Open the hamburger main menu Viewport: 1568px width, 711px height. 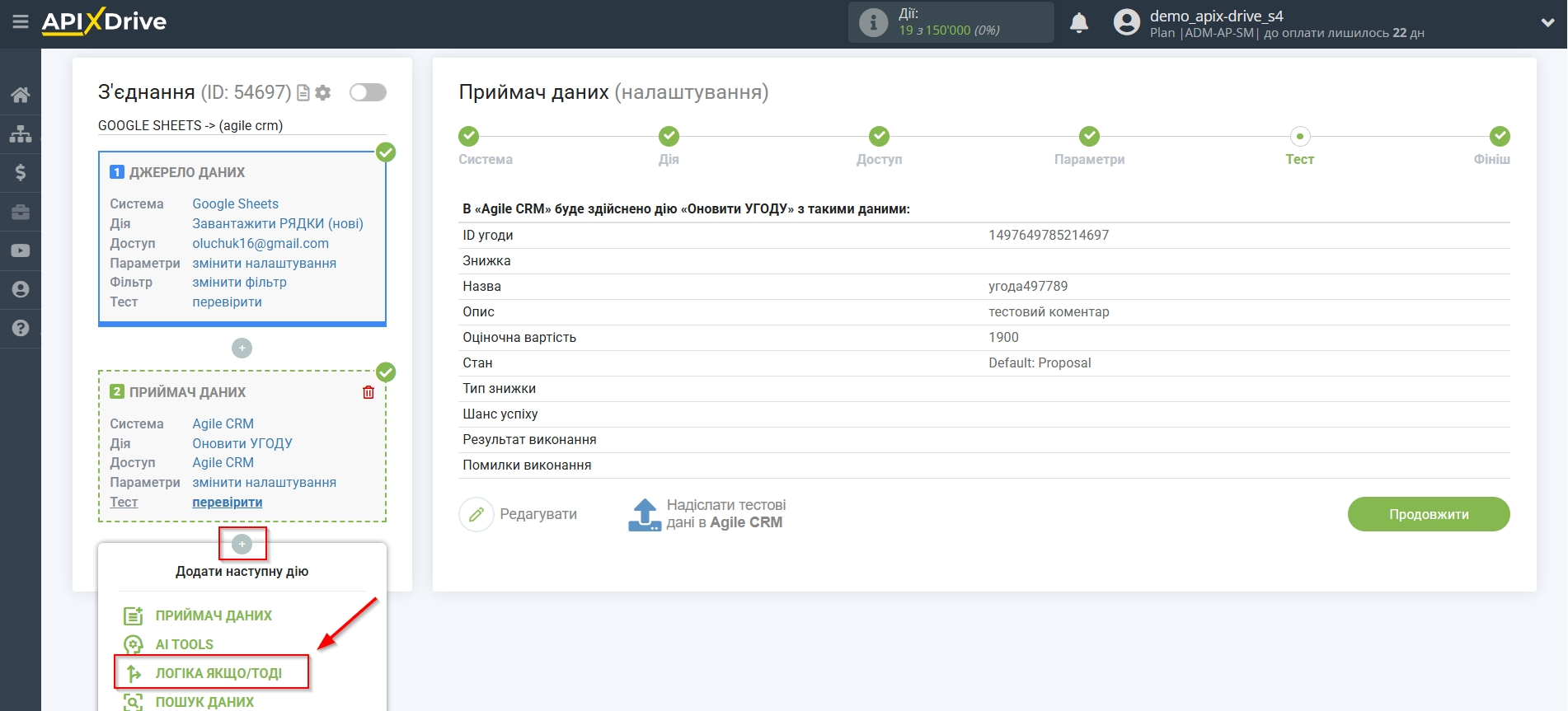[21, 22]
